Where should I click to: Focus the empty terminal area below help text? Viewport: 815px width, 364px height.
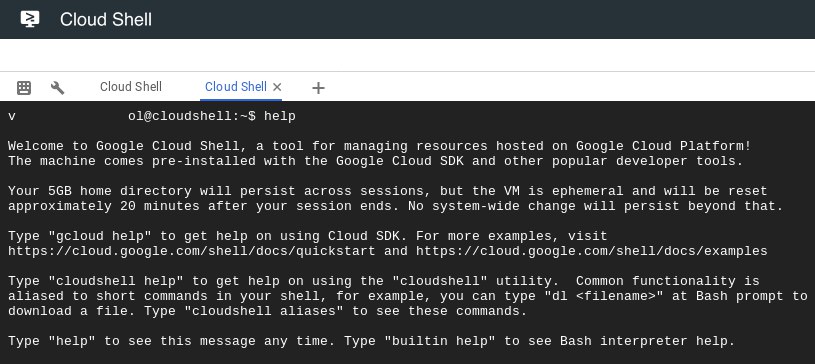coord(408,356)
